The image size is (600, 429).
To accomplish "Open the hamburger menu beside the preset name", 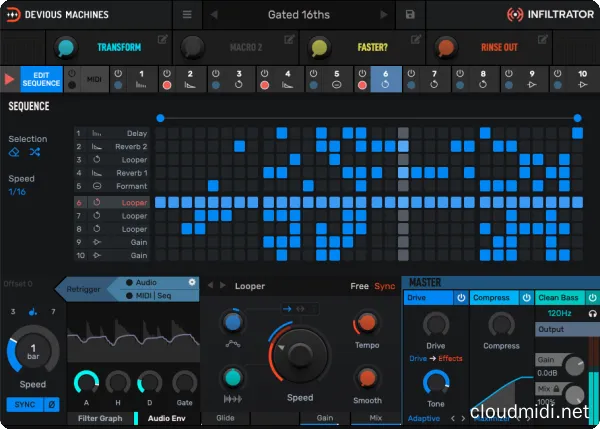I will click(x=187, y=15).
